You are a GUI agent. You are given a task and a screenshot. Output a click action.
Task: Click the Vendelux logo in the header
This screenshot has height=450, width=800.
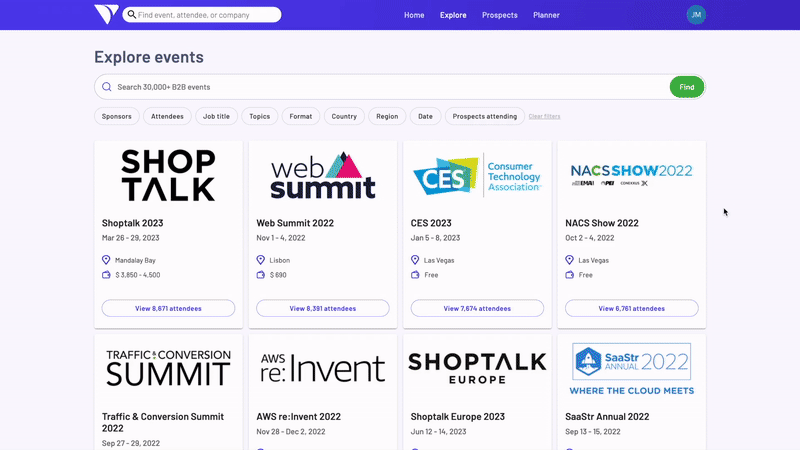tap(106, 14)
